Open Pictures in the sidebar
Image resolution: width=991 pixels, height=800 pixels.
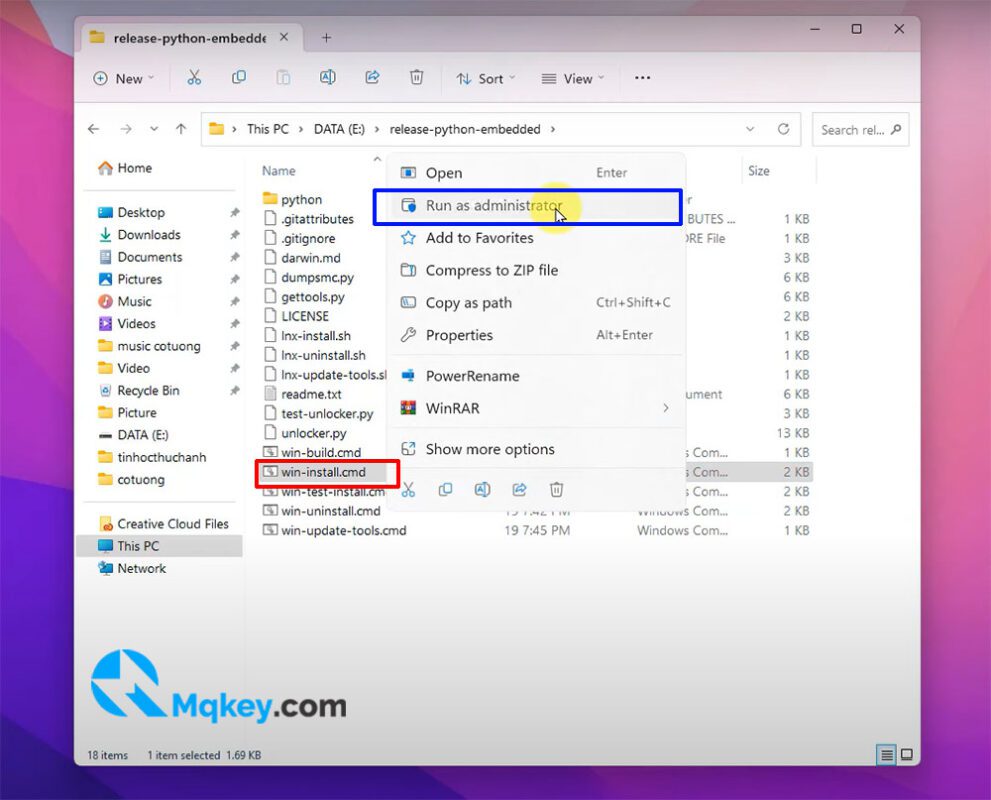pyautogui.click(x=130, y=279)
